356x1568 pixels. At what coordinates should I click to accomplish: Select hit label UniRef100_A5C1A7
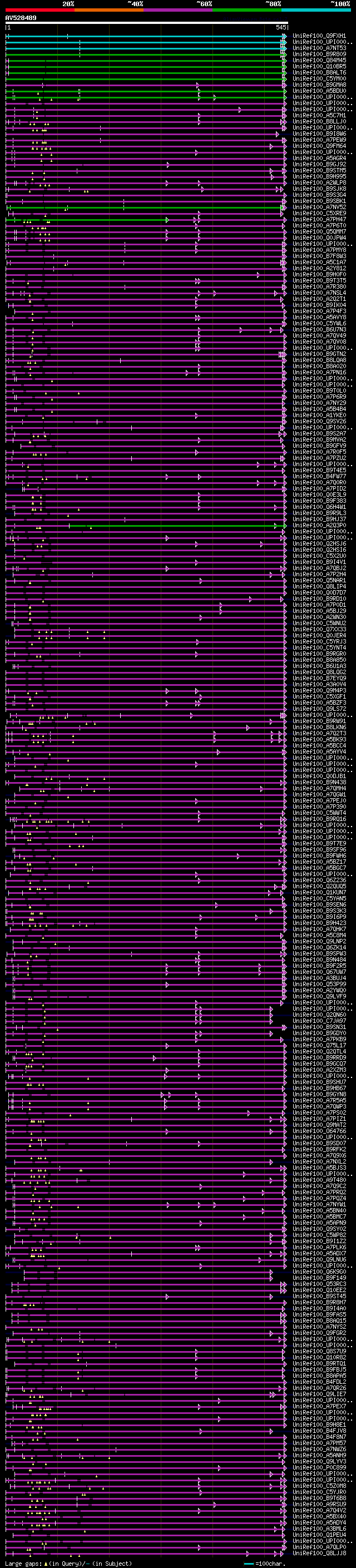[319, 263]
